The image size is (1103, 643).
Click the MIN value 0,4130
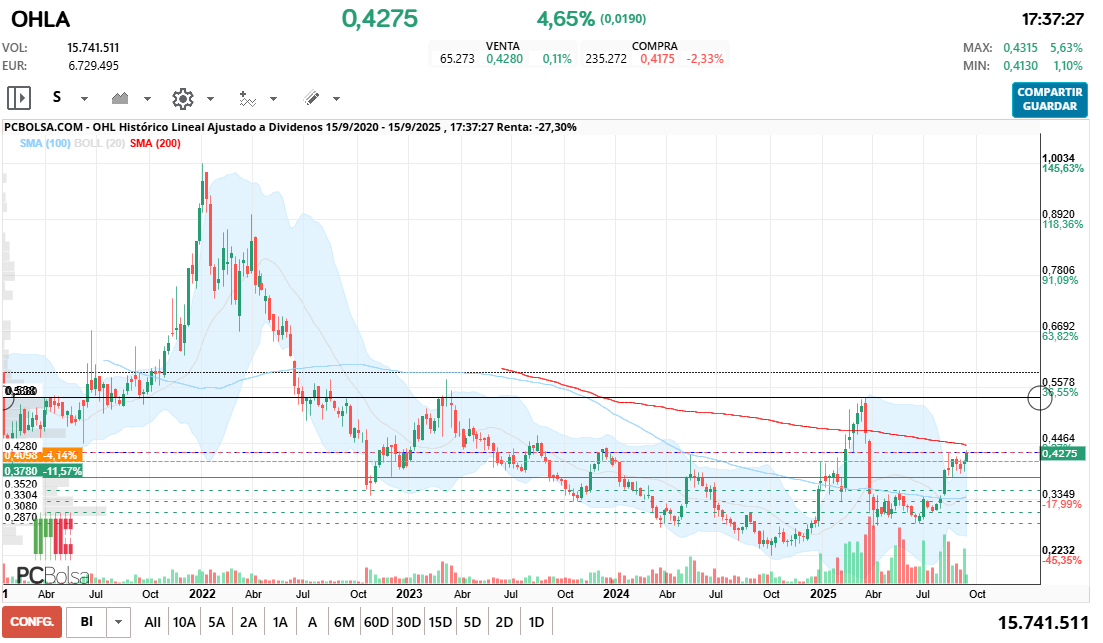1020,66
